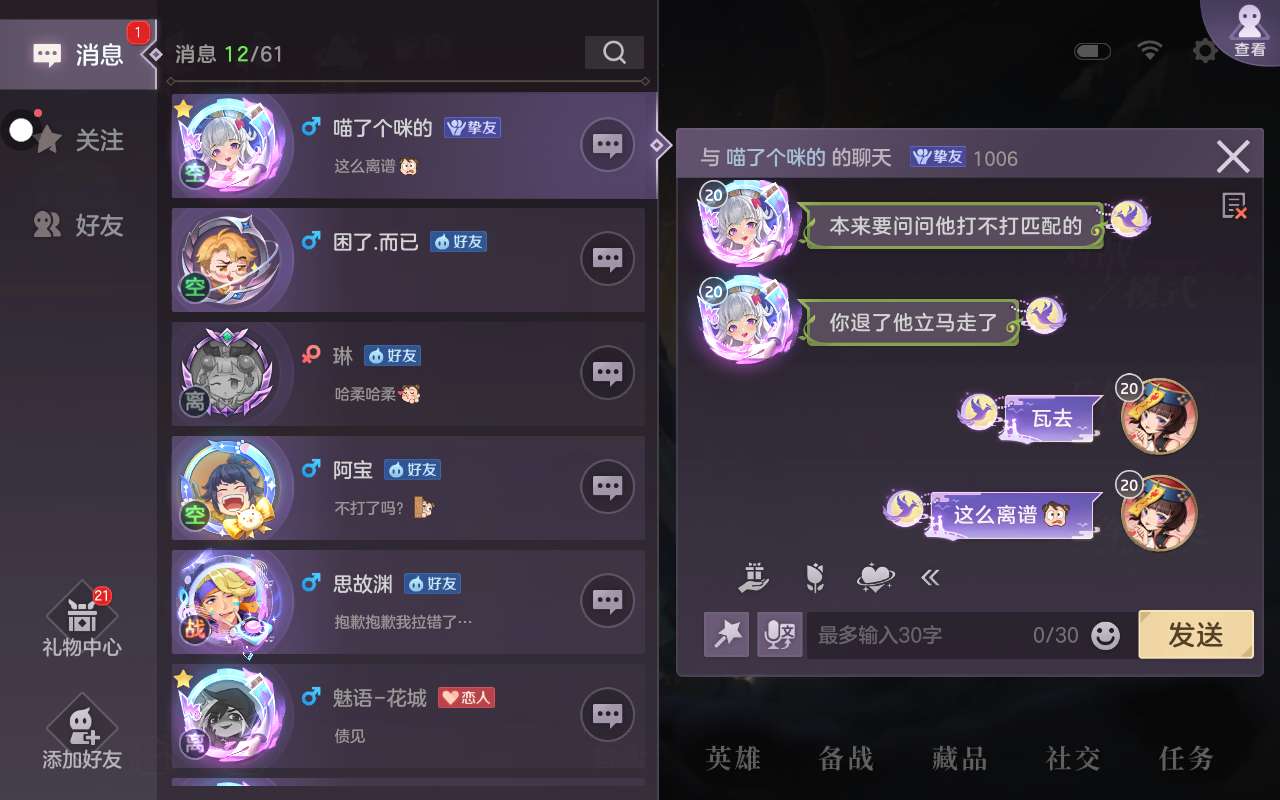The image size is (1280, 800).
Task: Click the heart intimacy icon
Action: (875, 577)
